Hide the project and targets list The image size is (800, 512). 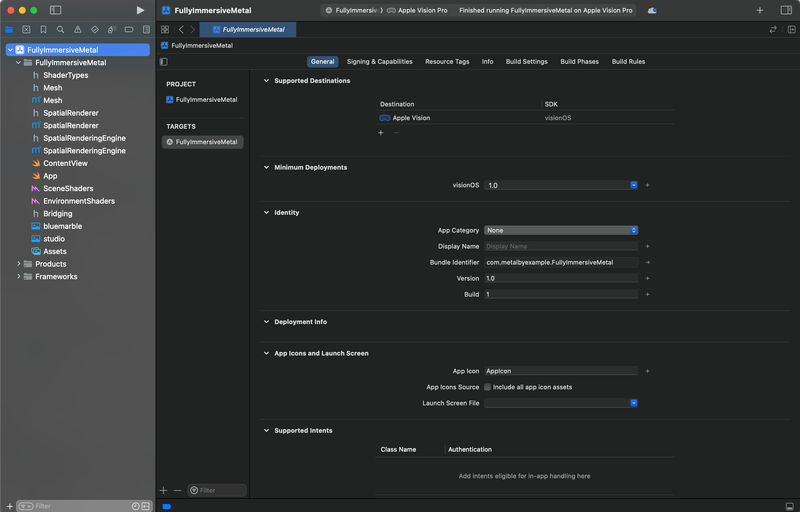point(164,62)
